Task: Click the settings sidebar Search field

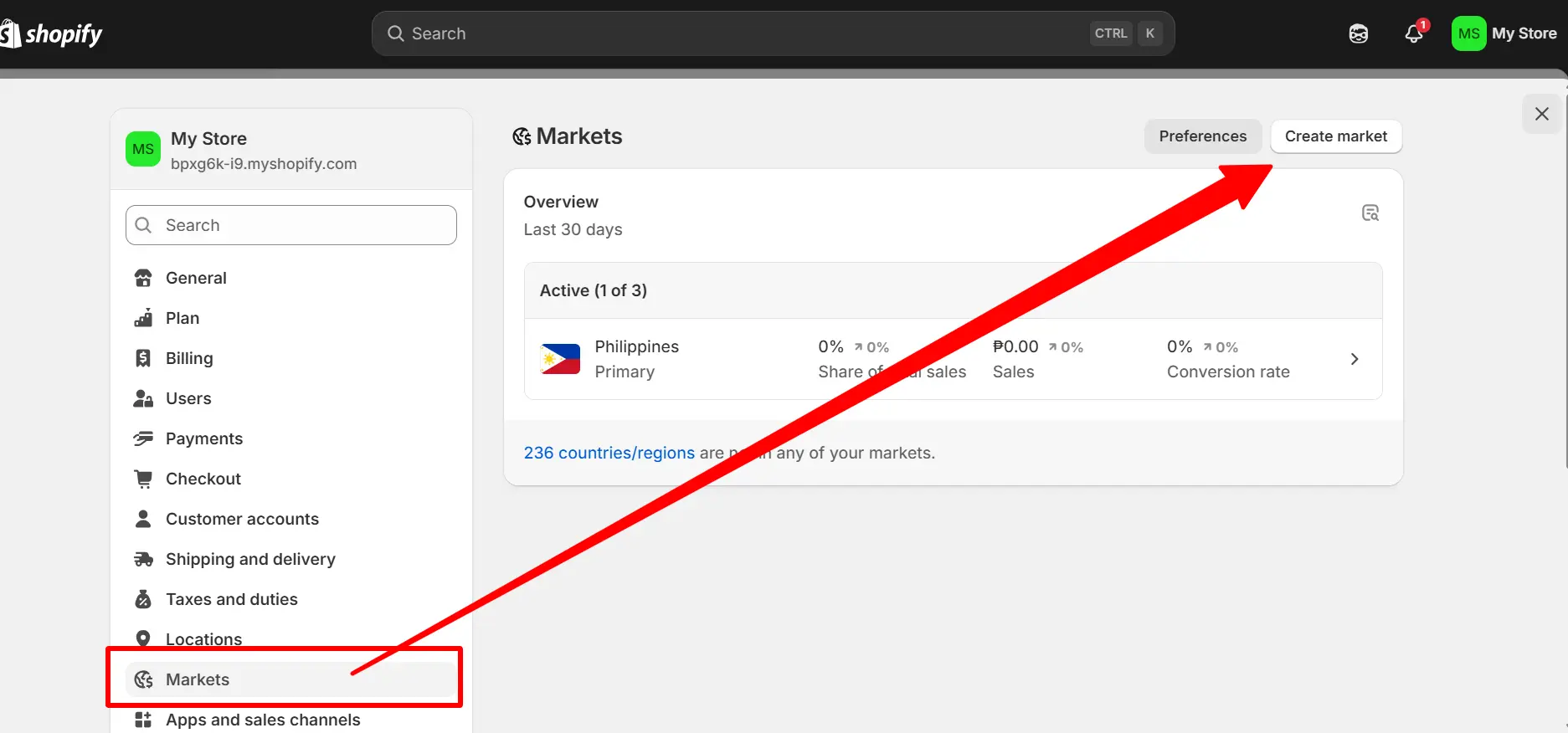Action: [290, 225]
